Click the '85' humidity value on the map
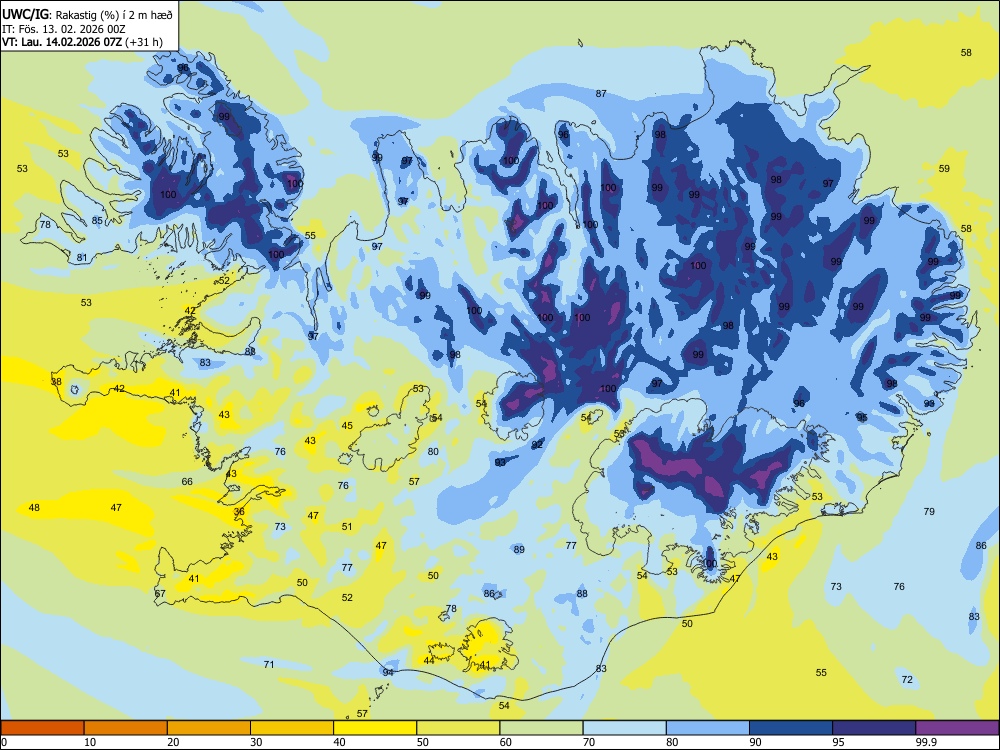The image size is (1000, 750). (x=97, y=221)
